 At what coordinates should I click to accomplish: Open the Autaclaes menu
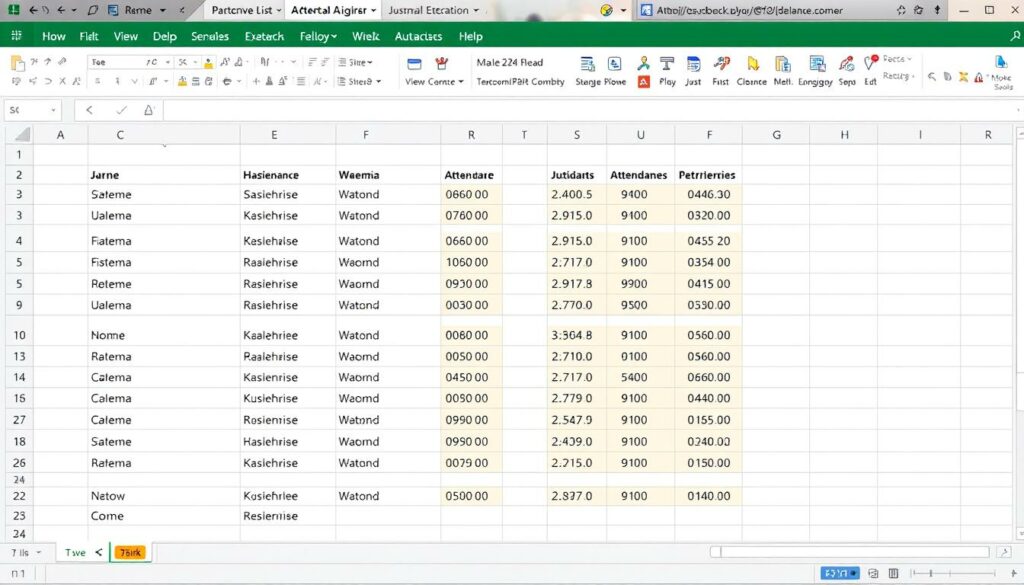(418, 37)
